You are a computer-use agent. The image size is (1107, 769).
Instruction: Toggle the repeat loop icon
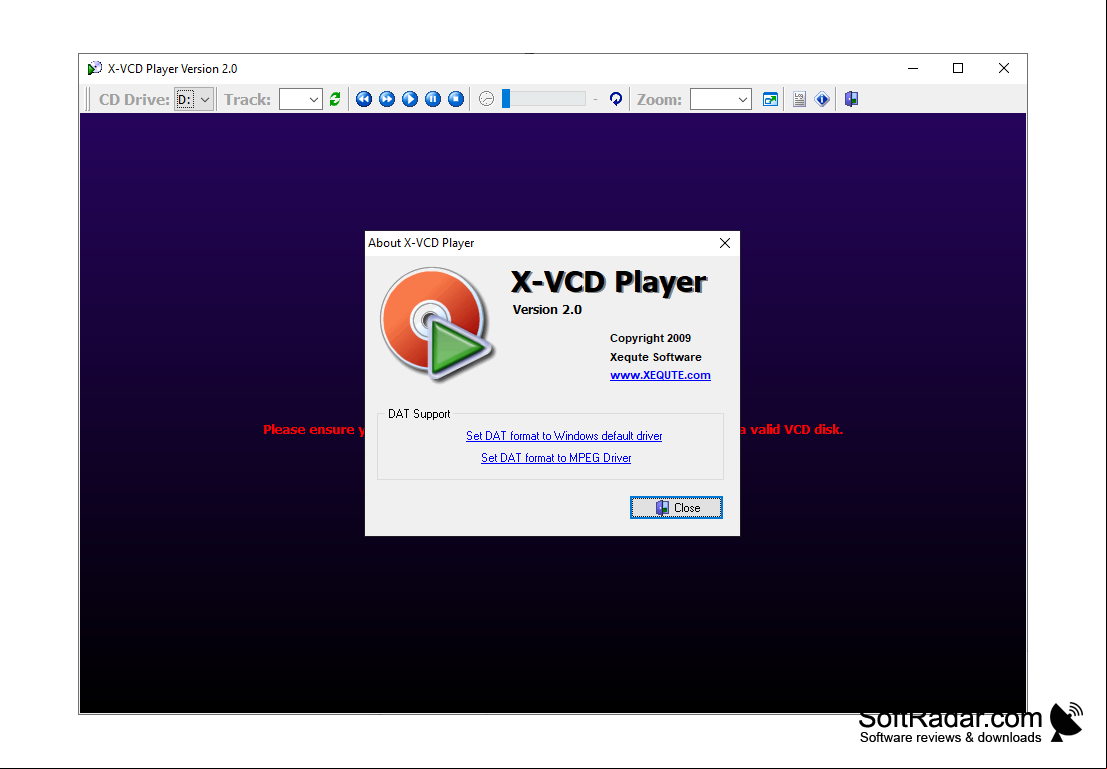(x=616, y=100)
